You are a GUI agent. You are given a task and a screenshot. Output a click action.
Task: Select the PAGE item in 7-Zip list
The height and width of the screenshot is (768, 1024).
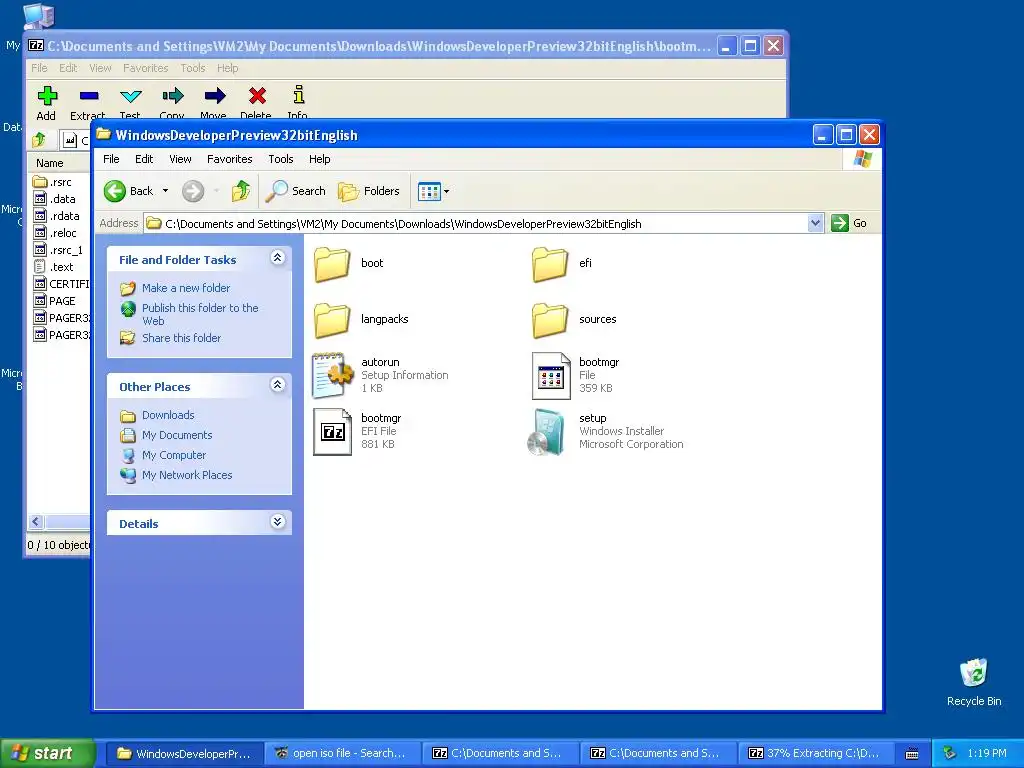(x=54, y=301)
